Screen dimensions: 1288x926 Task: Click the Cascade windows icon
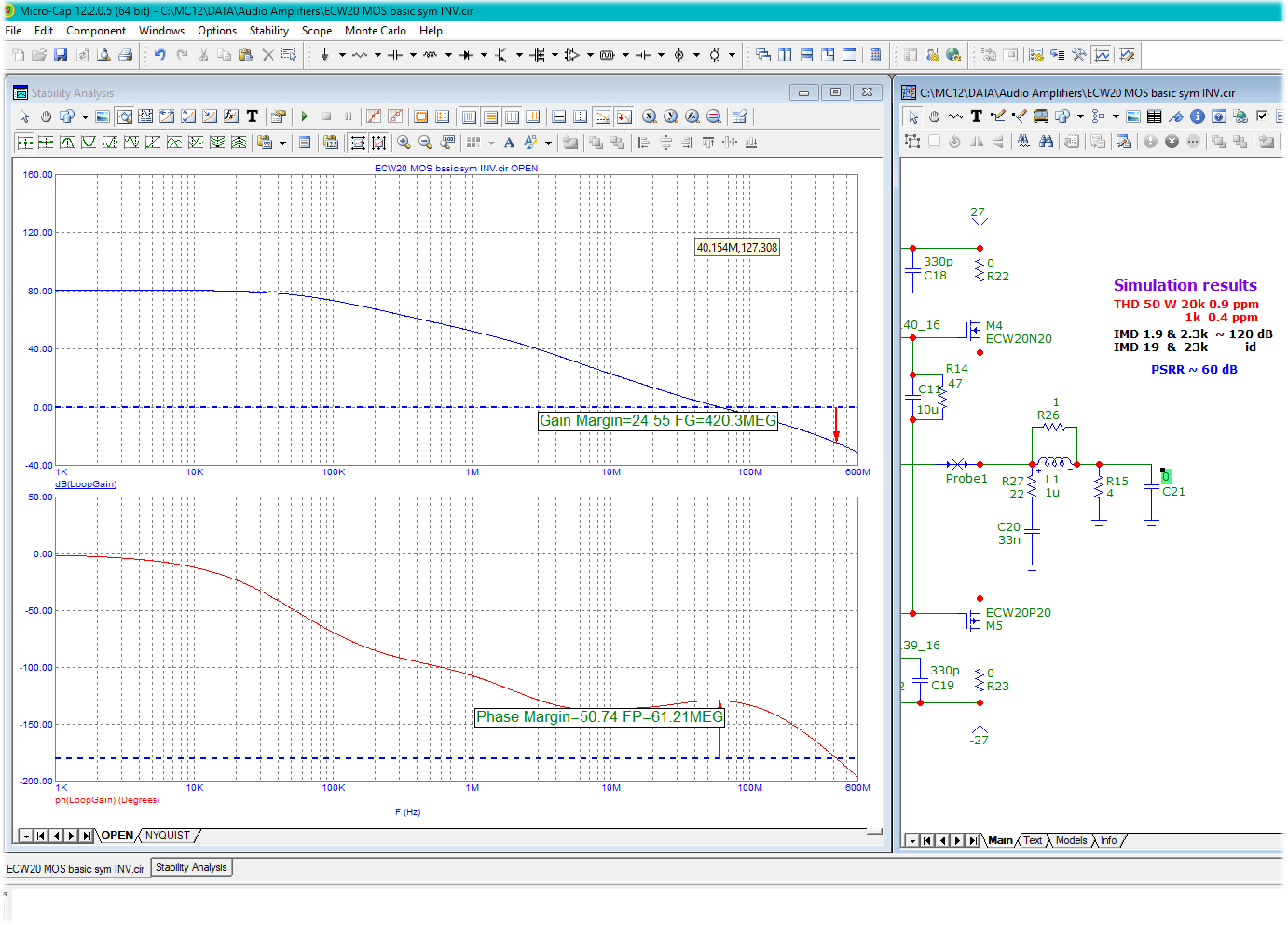click(763, 55)
